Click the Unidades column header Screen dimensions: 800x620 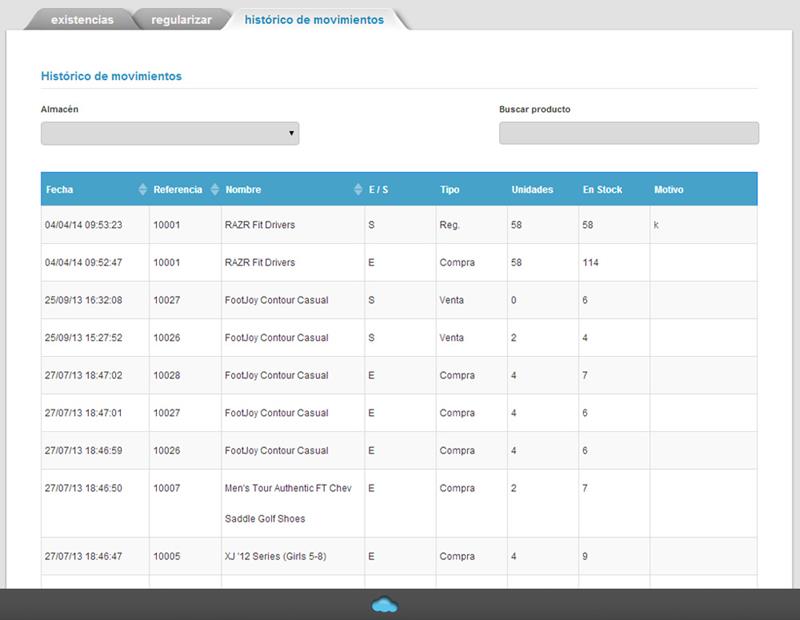pyautogui.click(x=532, y=190)
